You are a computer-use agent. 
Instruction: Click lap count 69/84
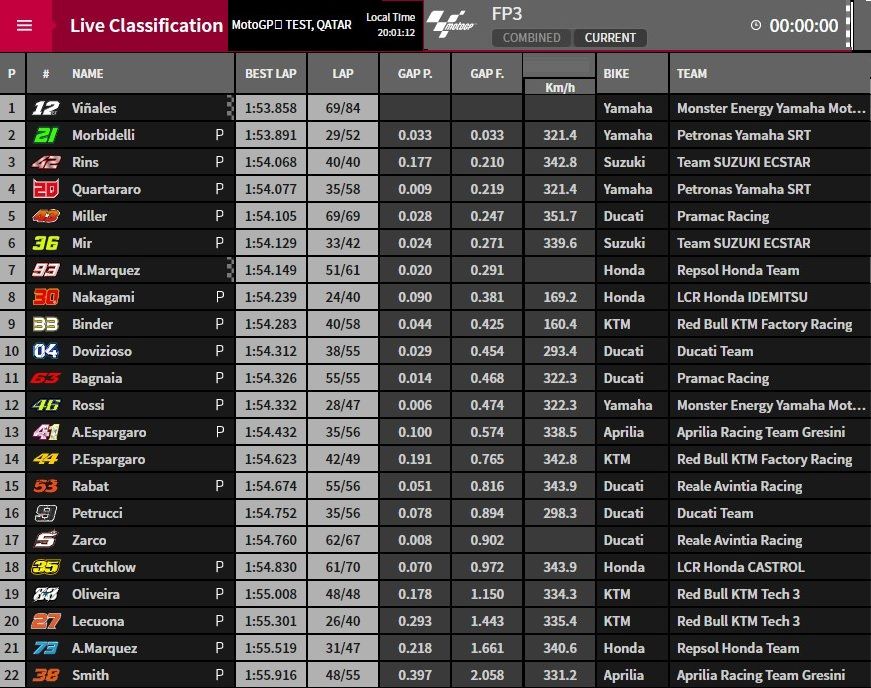(343, 108)
